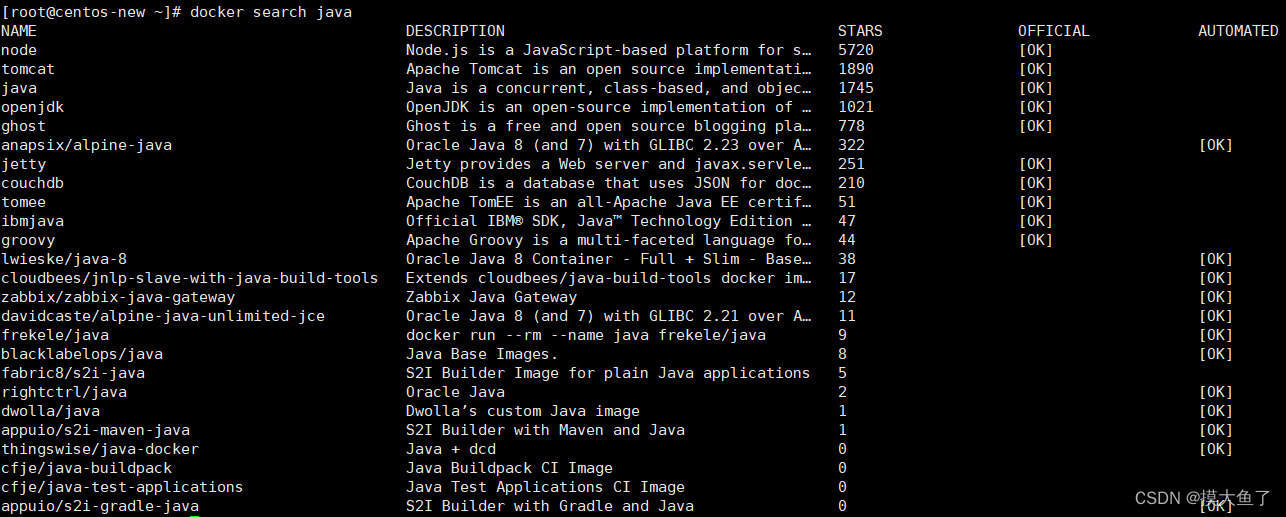Image resolution: width=1286 pixels, height=517 pixels.
Task: Select the 'groovy' image name
Action: [x=28, y=240]
